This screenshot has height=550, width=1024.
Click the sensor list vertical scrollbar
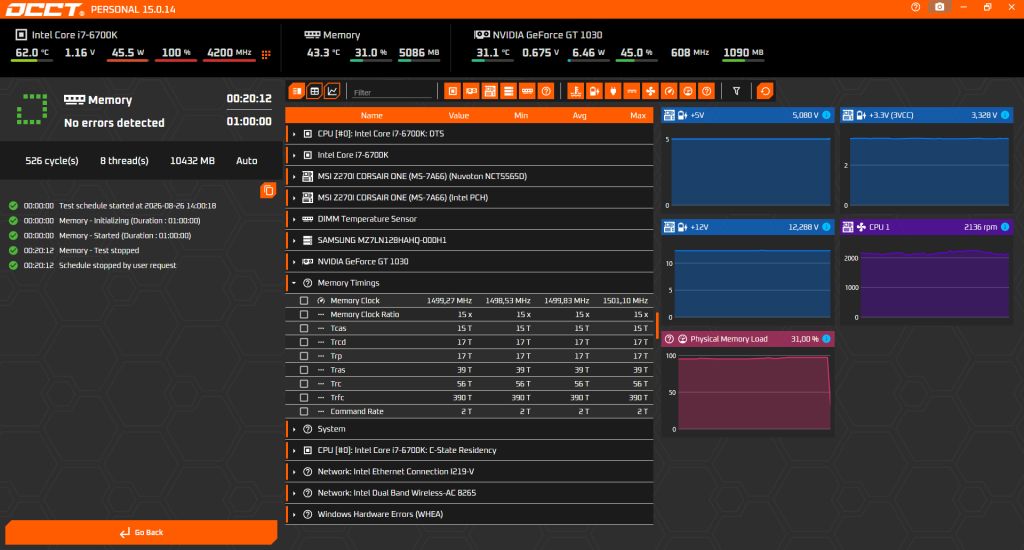(656, 325)
